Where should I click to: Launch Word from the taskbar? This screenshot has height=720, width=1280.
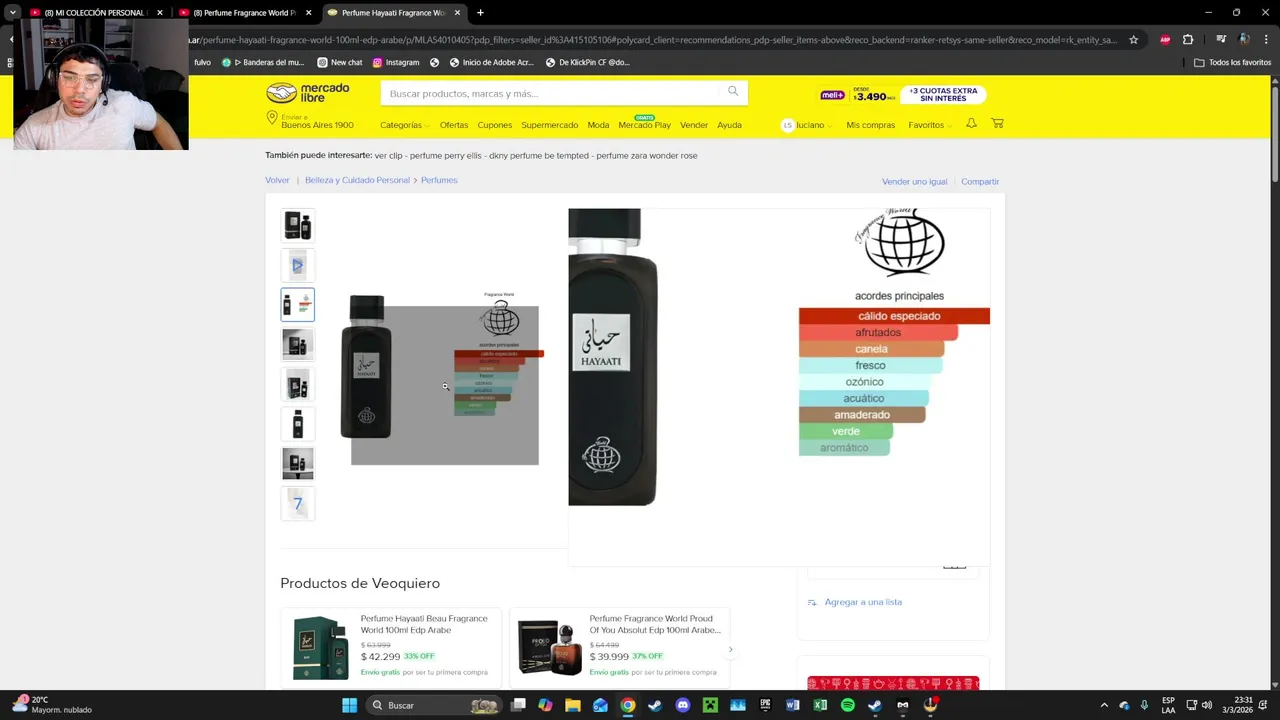(x=793, y=705)
